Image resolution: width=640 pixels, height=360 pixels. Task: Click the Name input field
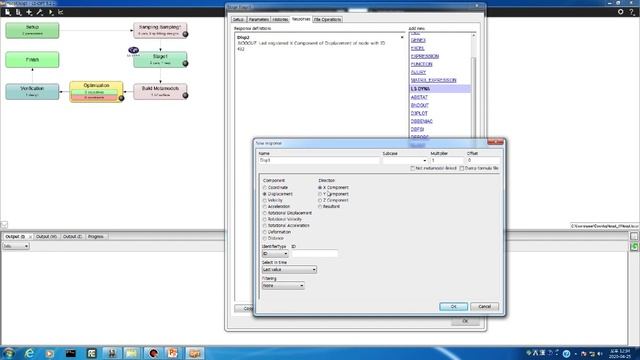click(319, 160)
